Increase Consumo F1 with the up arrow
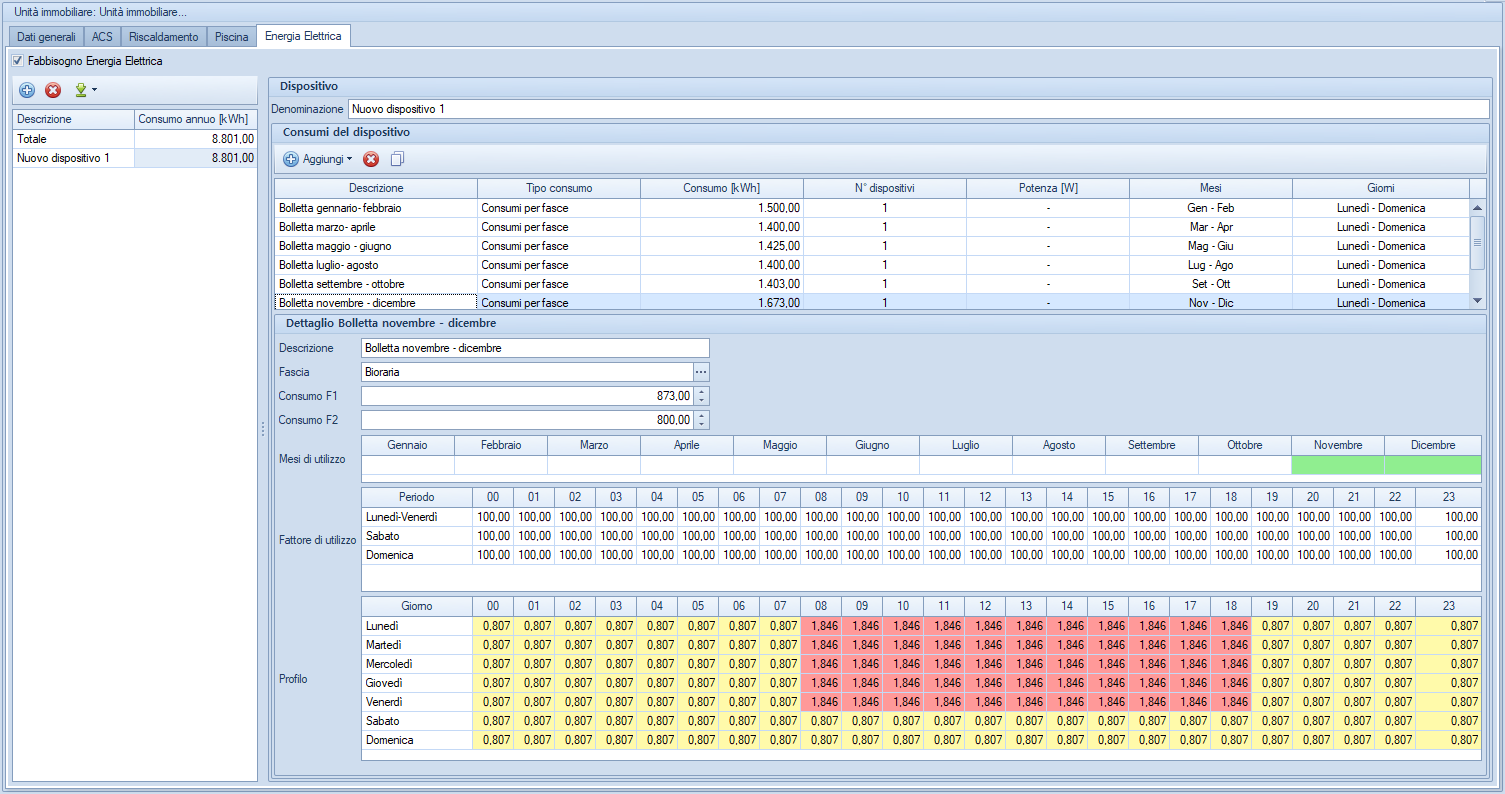1505x794 pixels. pos(701,392)
